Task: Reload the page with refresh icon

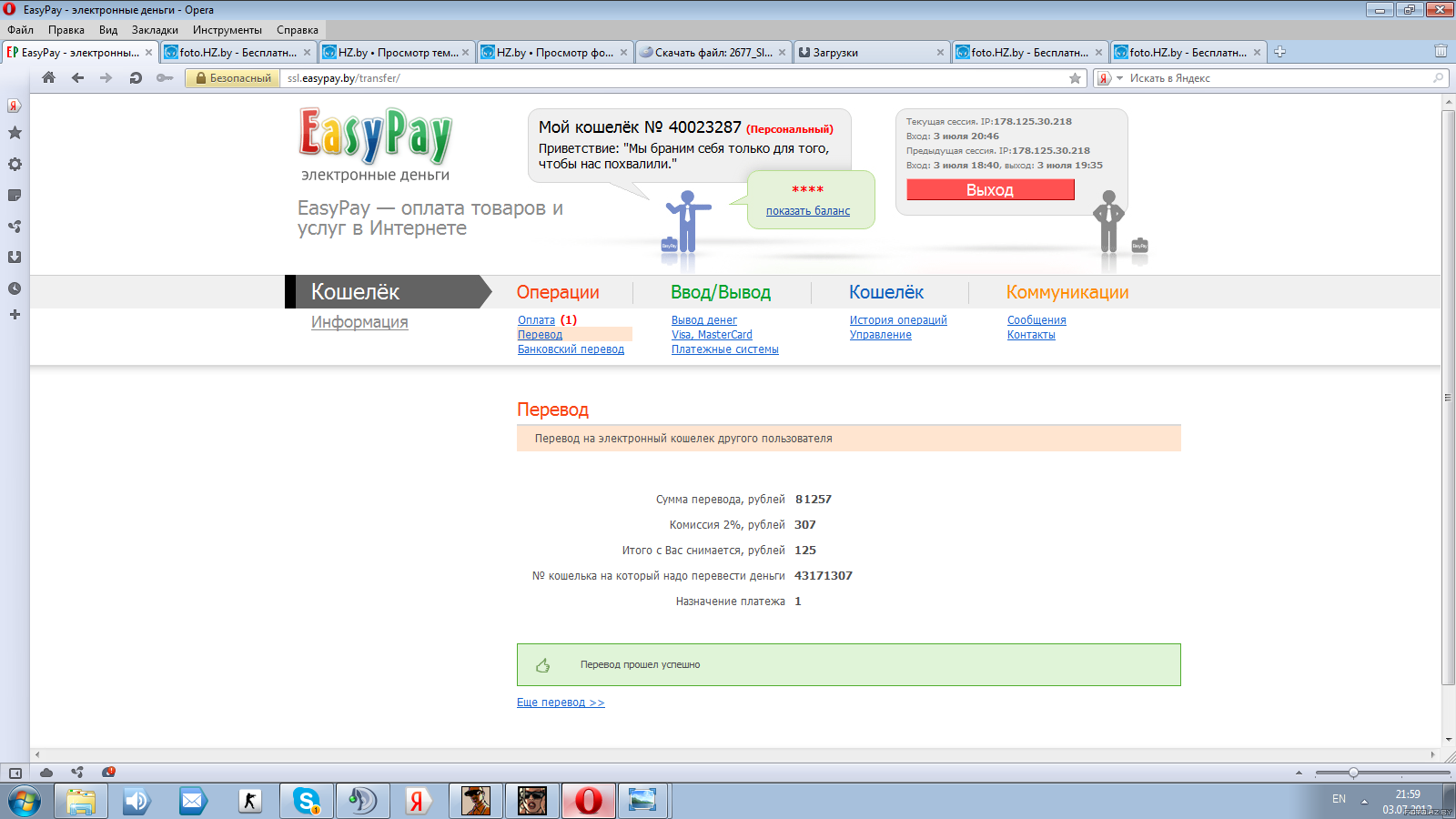Action: coord(136,78)
